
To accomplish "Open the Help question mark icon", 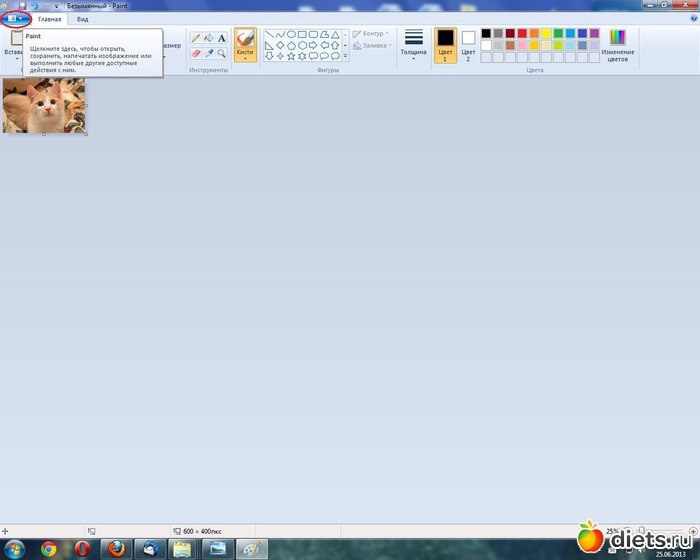I will [x=692, y=19].
